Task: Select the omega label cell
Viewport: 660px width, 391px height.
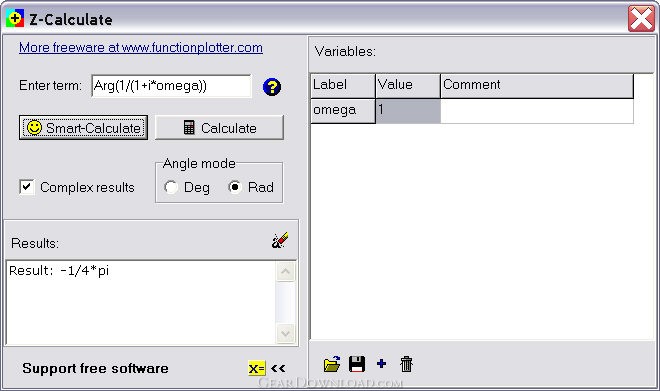Action: pos(343,111)
